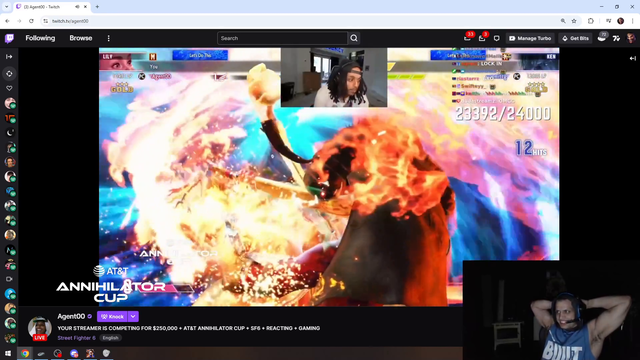Click the 7TV extension icon in Twitch header
This screenshot has height=360, width=640.
pyautogui.click(x=616, y=38)
